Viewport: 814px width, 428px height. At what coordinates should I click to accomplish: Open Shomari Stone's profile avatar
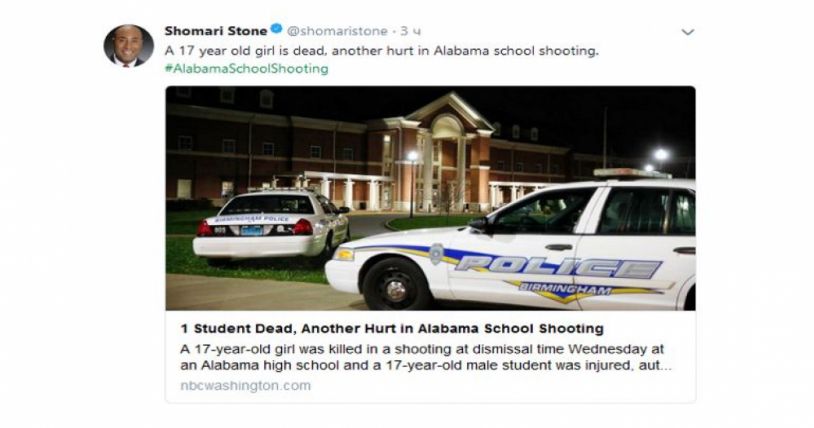(128, 46)
